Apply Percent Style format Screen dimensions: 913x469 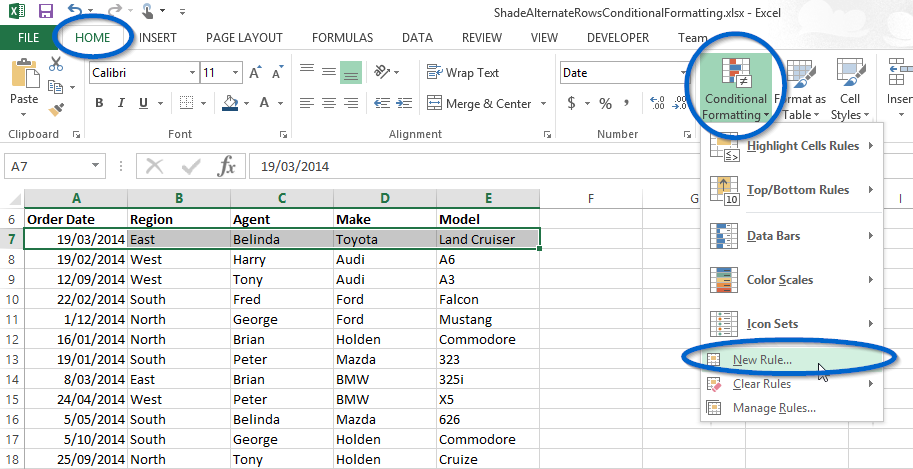[x=606, y=104]
